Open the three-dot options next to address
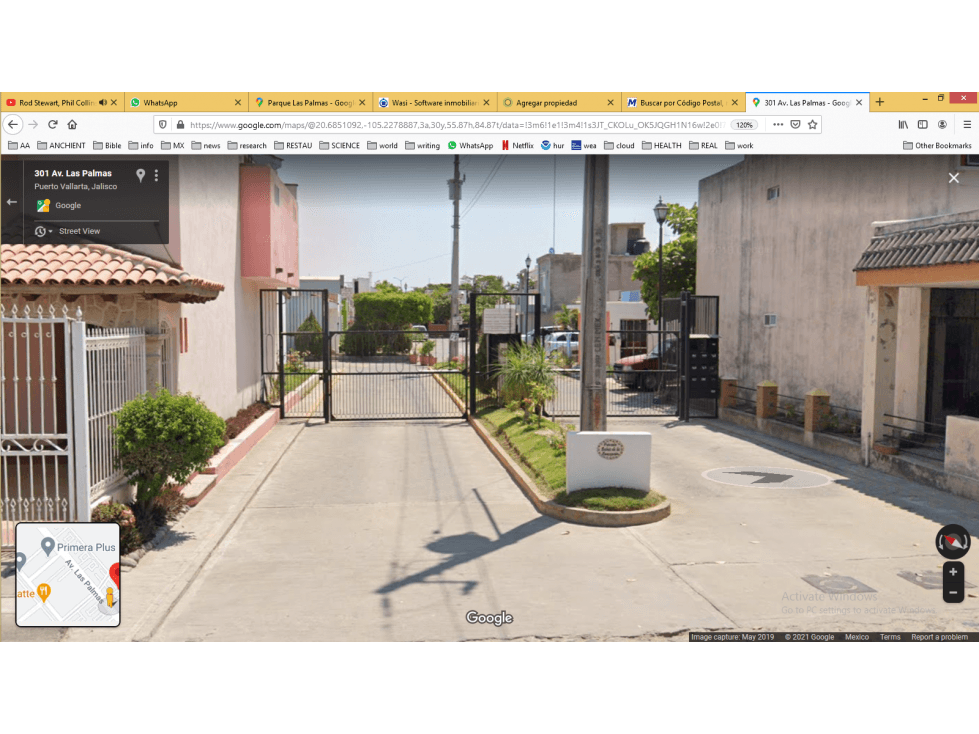 156,175
